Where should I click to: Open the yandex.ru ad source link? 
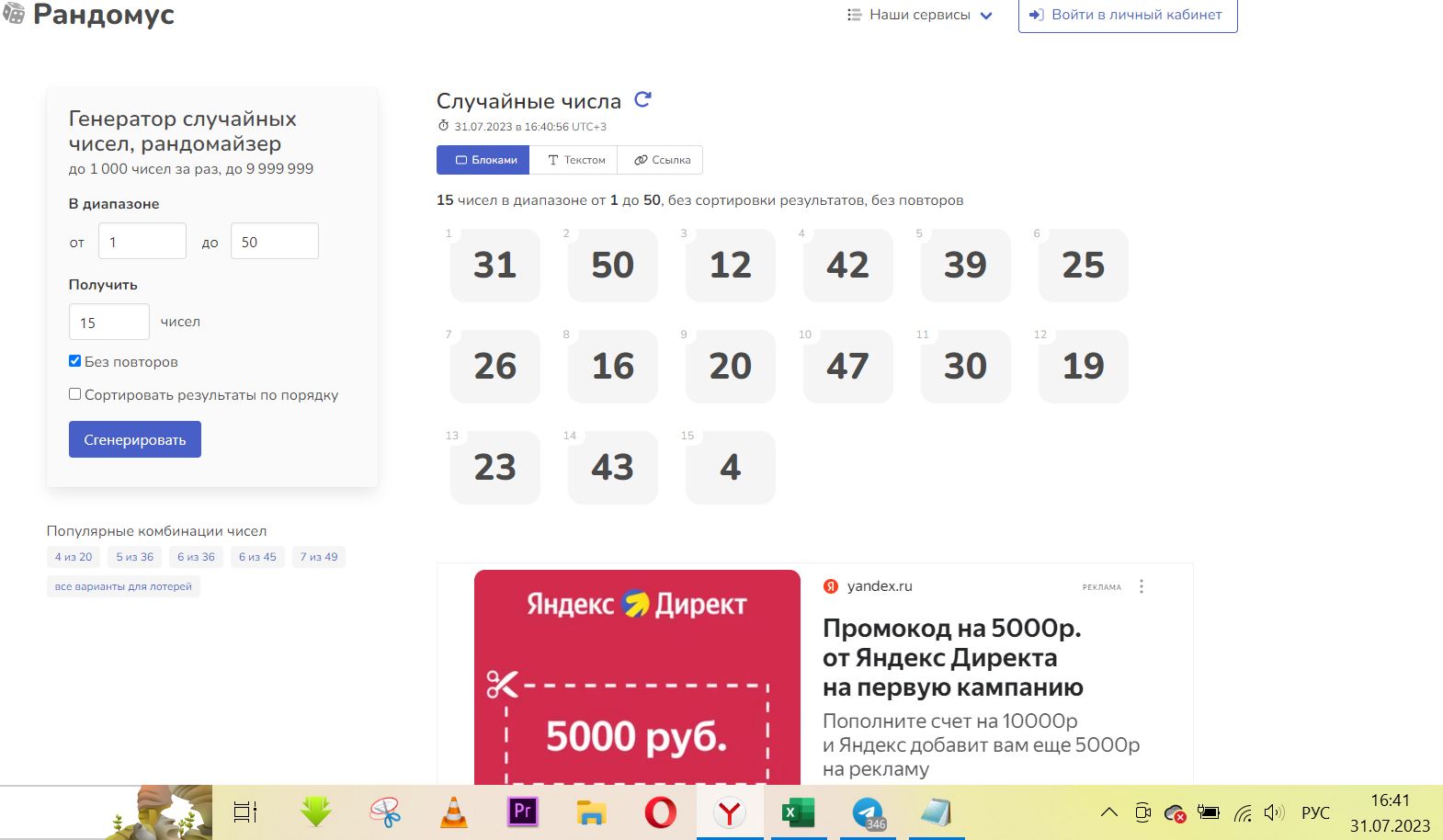pos(880,586)
